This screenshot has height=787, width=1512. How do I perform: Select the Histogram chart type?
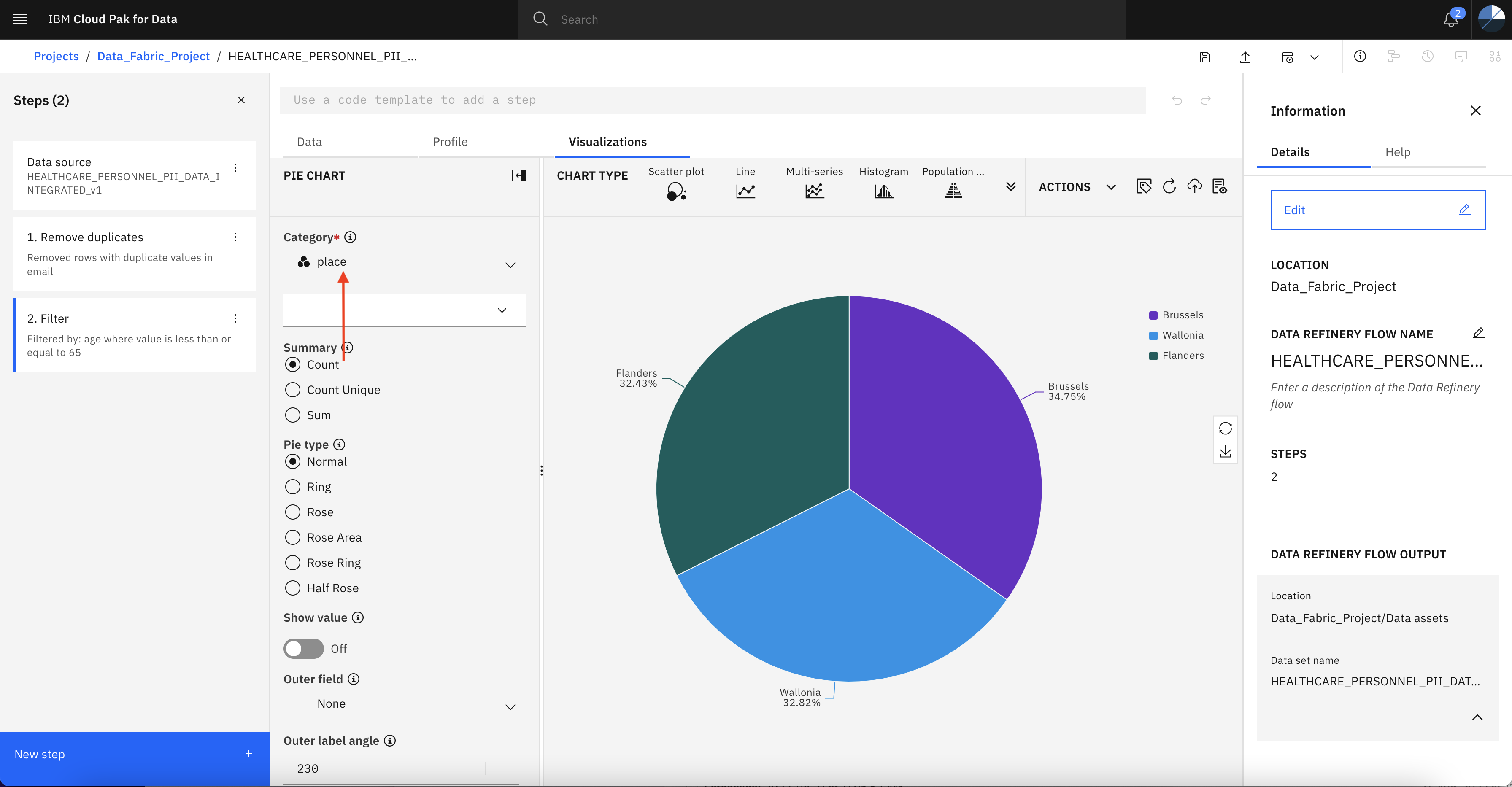tap(883, 184)
